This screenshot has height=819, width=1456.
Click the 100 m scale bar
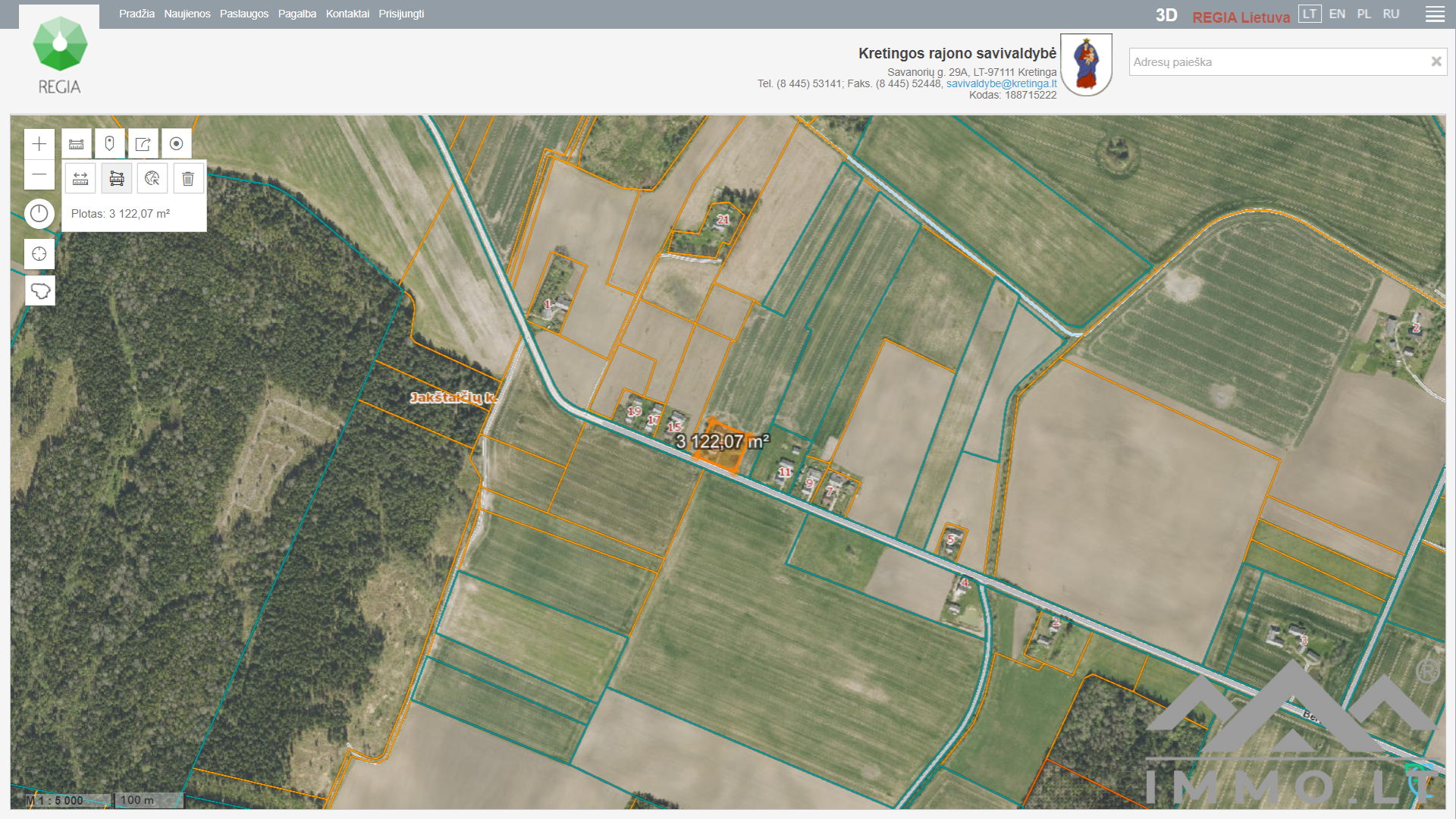pos(149,800)
